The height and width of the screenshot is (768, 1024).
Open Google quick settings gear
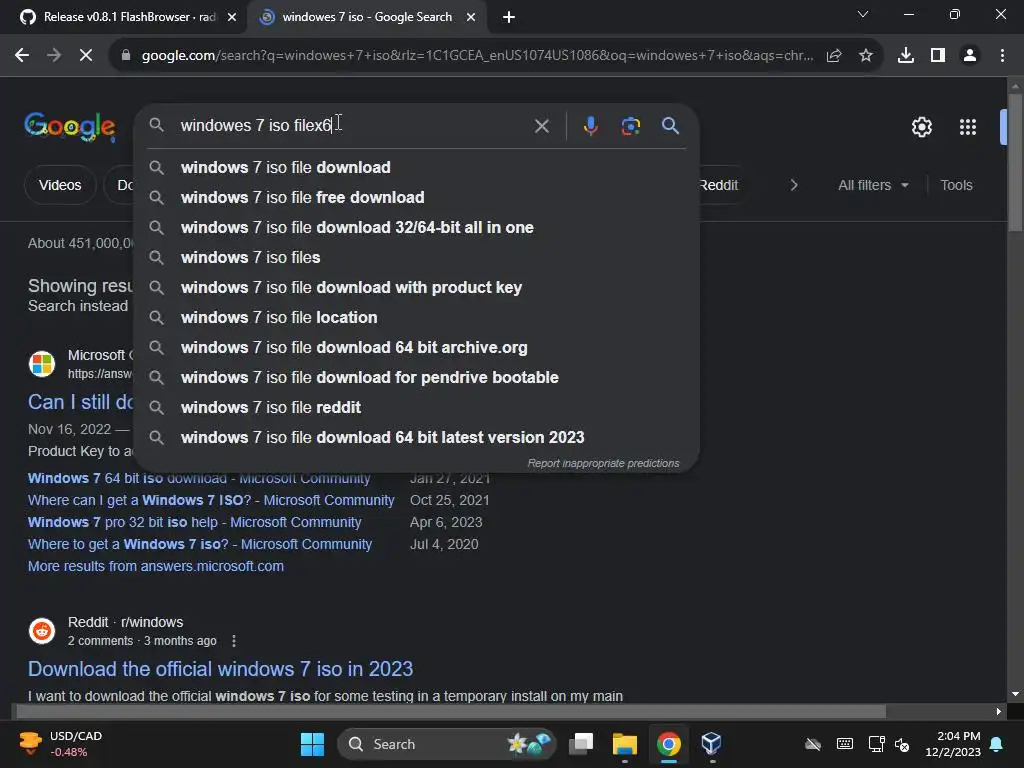coord(921,127)
